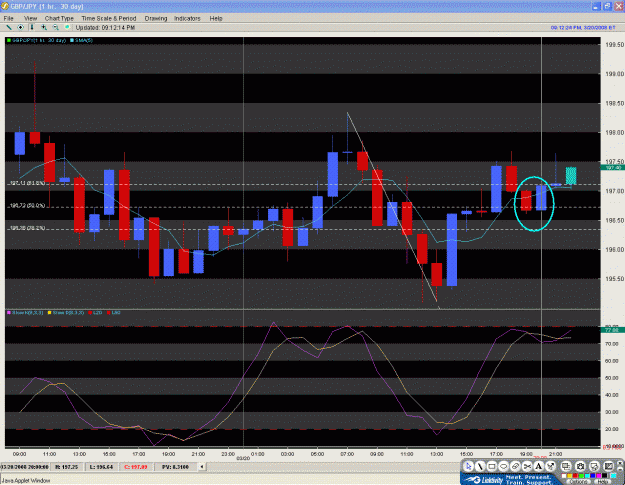Screen dimensions: 625x485
Task: Click the whiteboard annotate screen icon
Action: [595, 466]
